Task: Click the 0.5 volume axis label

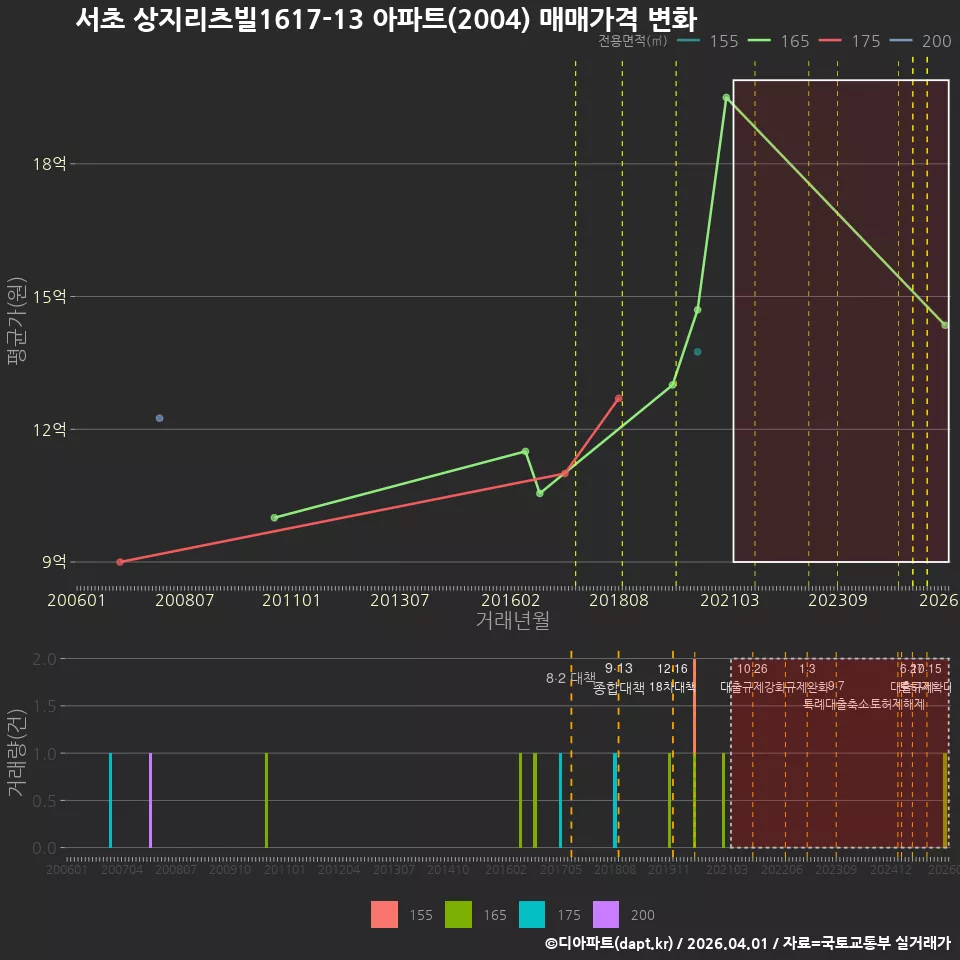Action: coord(44,801)
